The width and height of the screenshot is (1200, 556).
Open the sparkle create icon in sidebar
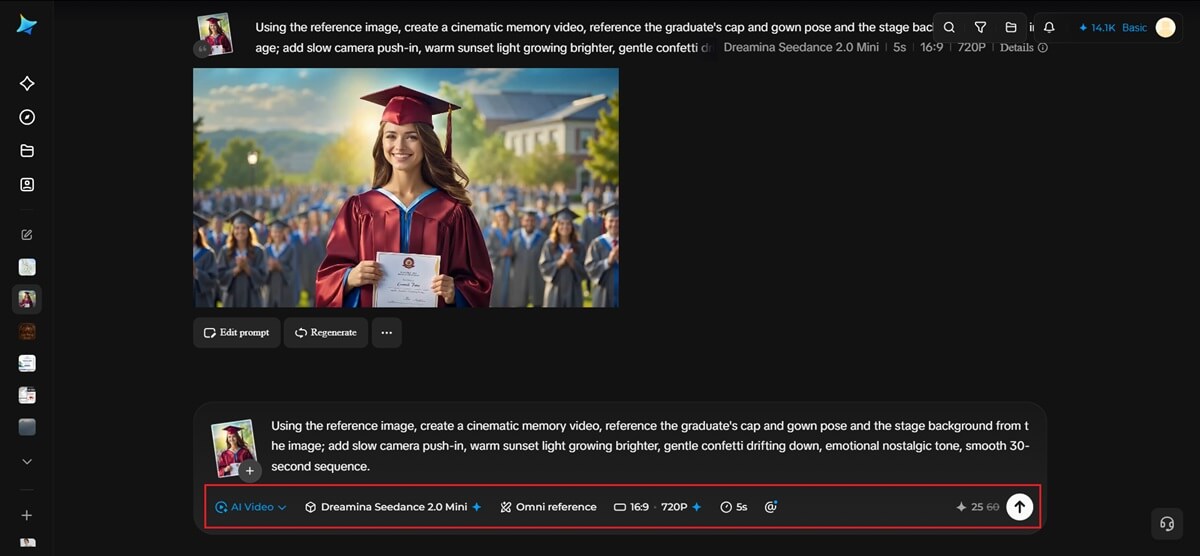27,84
